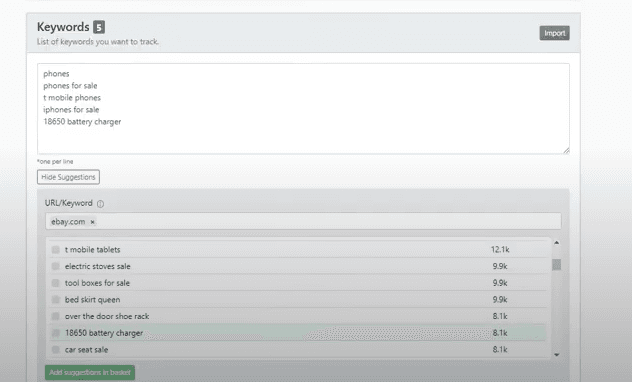Check the '18650 battery charger' suggestion
Screen dimensions: 632x382
(56, 333)
